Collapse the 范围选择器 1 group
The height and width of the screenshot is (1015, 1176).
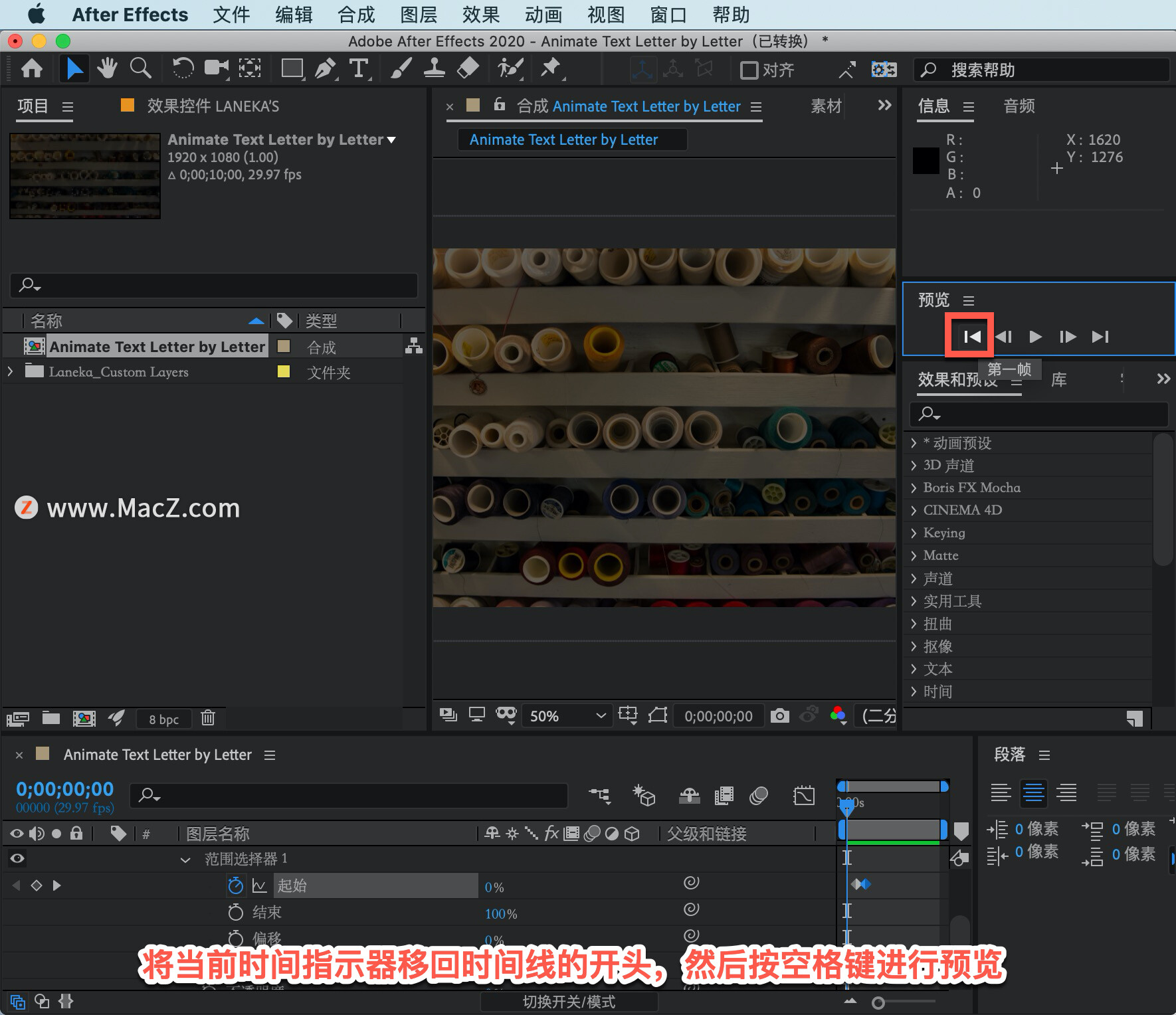(185, 859)
